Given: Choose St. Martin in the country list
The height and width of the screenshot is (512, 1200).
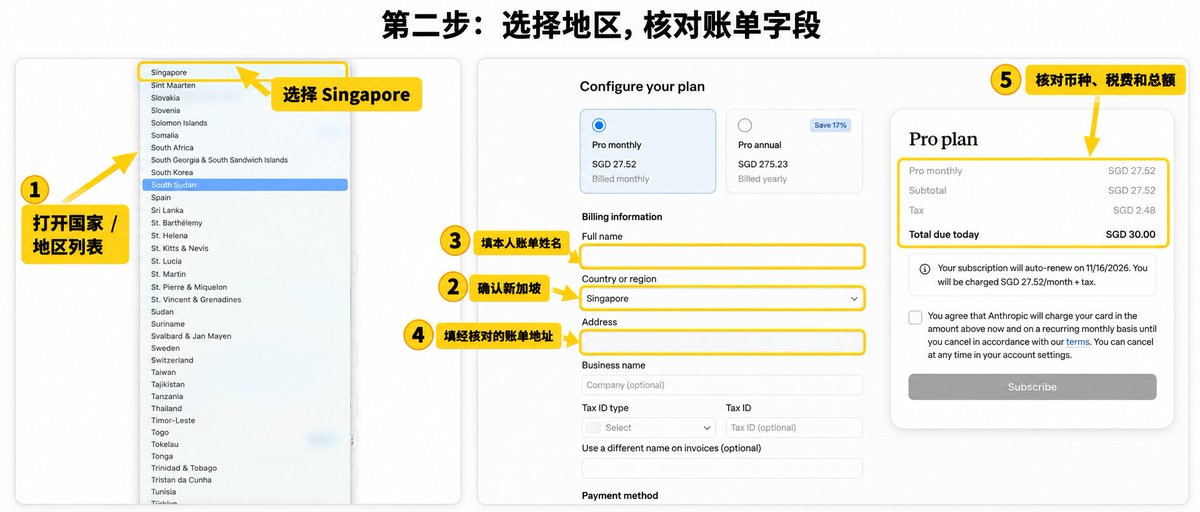Looking at the screenshot, I should [x=168, y=274].
